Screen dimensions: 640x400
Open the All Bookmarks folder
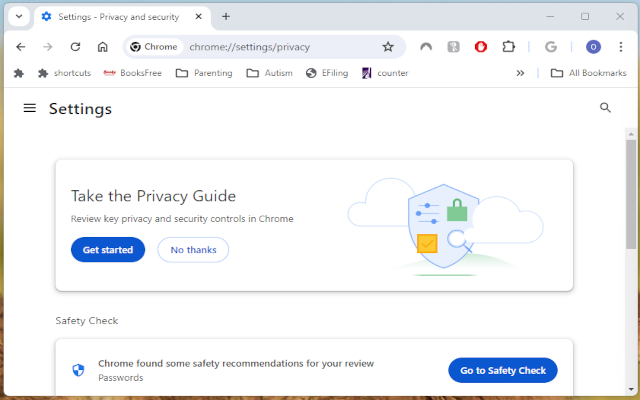click(x=588, y=73)
